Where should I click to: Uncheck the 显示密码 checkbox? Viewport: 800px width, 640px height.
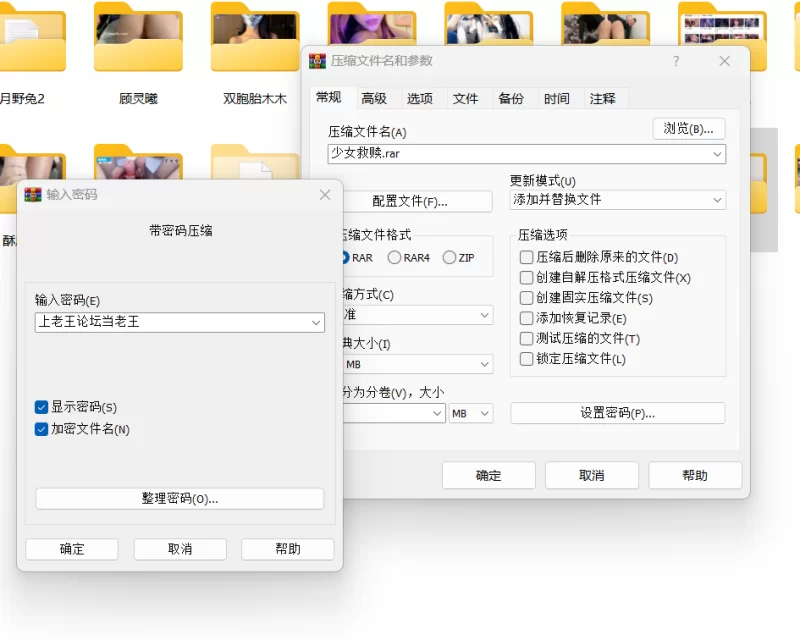tap(41, 407)
